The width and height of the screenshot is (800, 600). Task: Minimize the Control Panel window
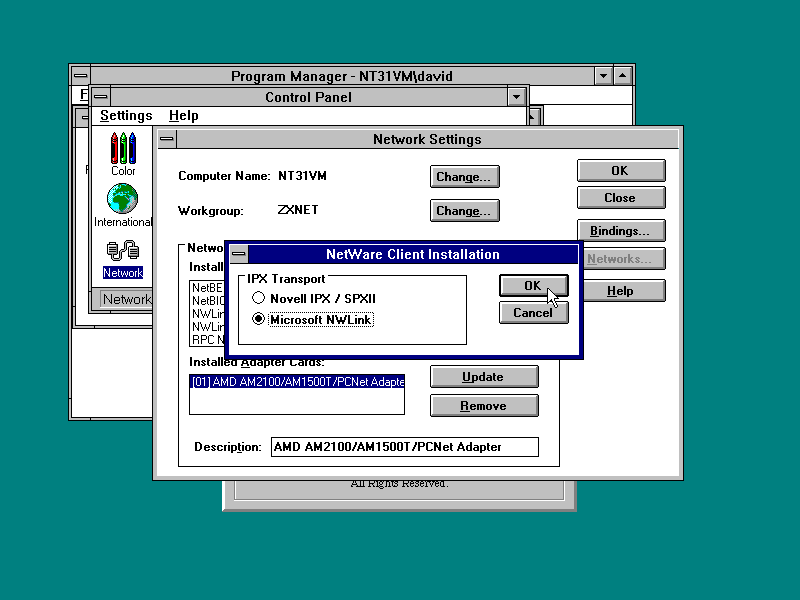(516, 97)
